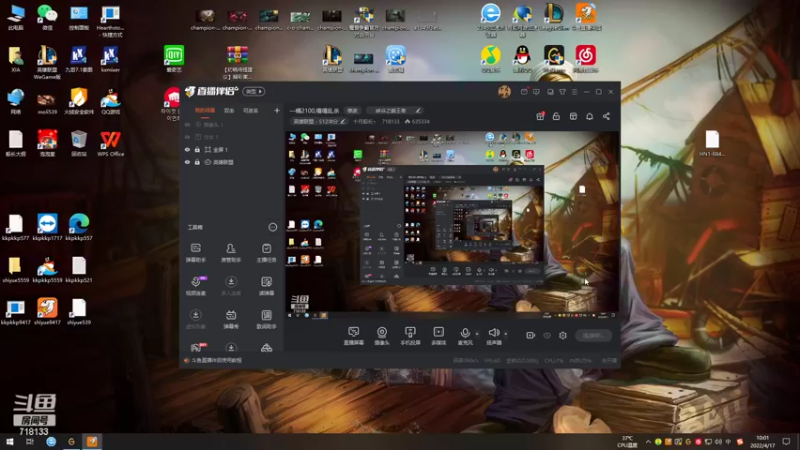Open the 虚拟形象 virtual avatar tool

tap(195, 319)
